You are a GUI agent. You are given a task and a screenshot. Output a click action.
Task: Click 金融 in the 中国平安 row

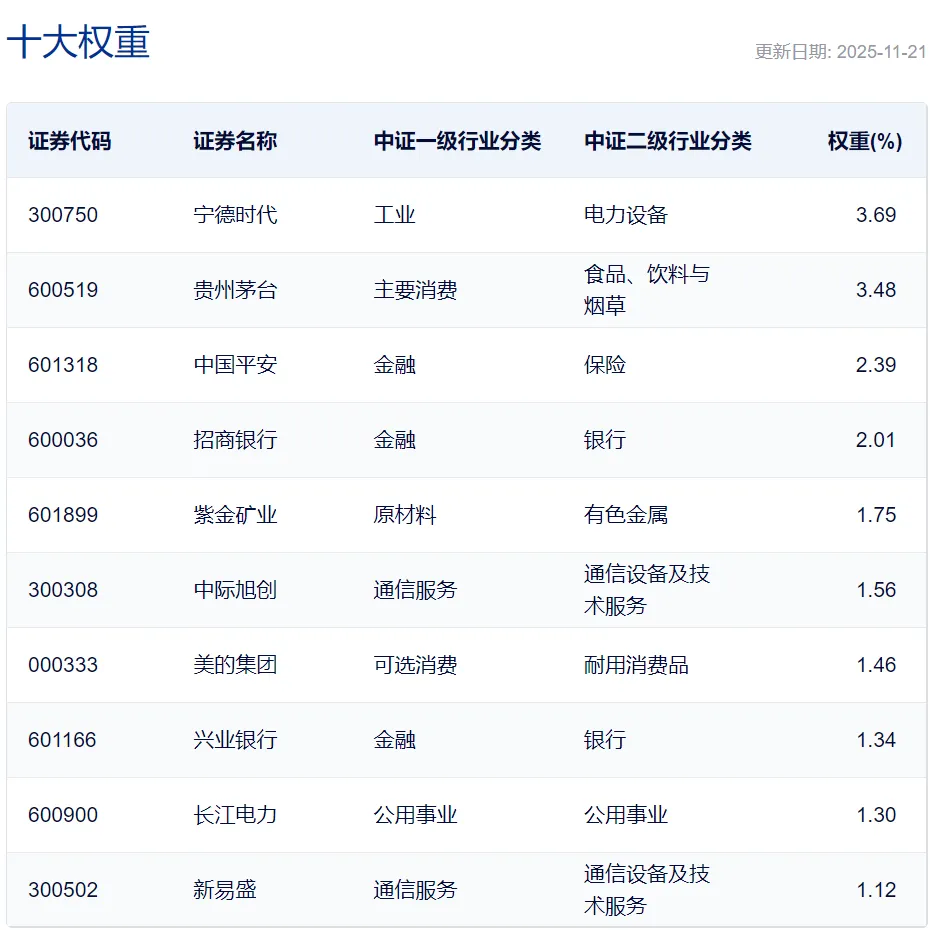coord(394,365)
